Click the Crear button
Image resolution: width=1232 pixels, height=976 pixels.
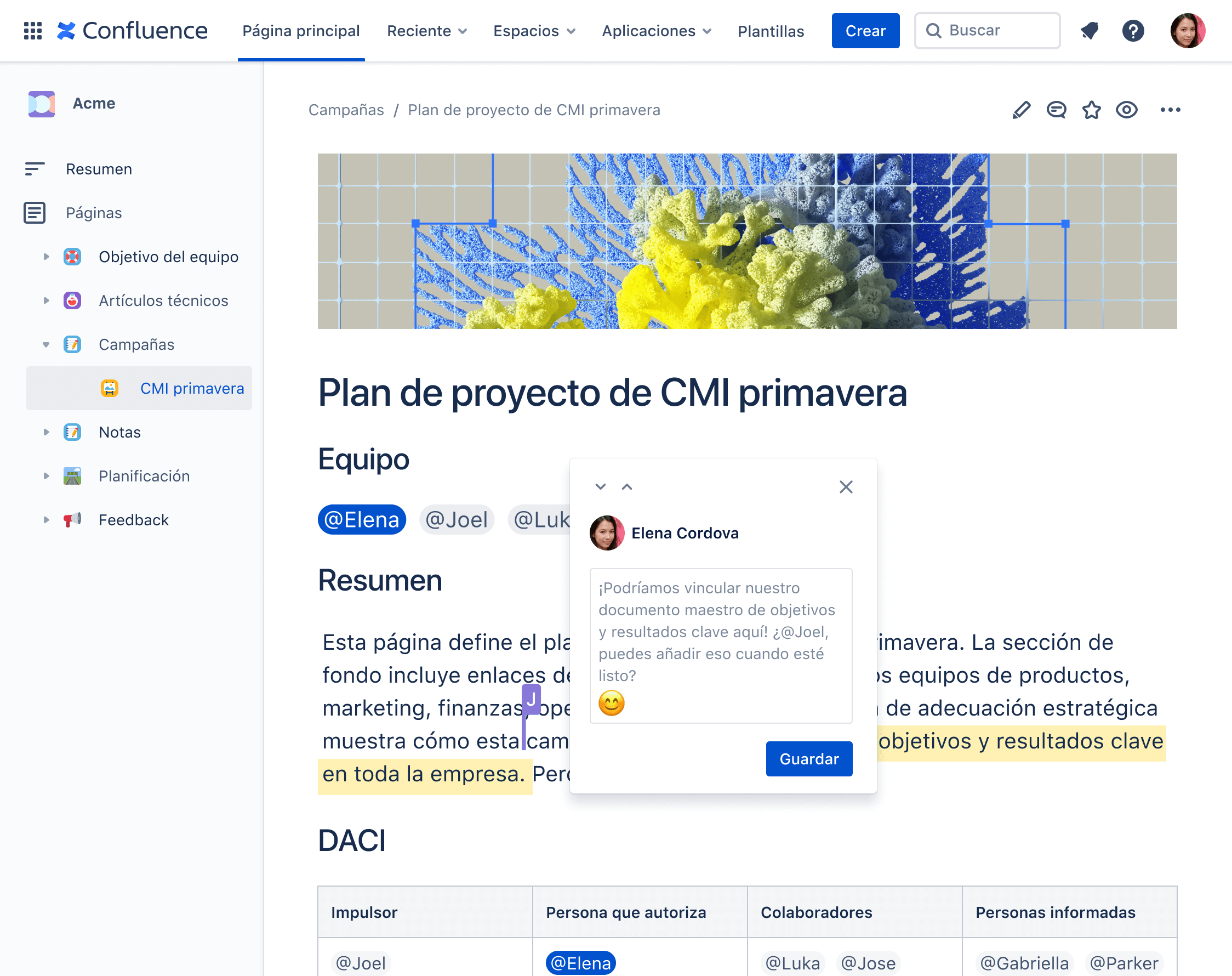coord(865,31)
